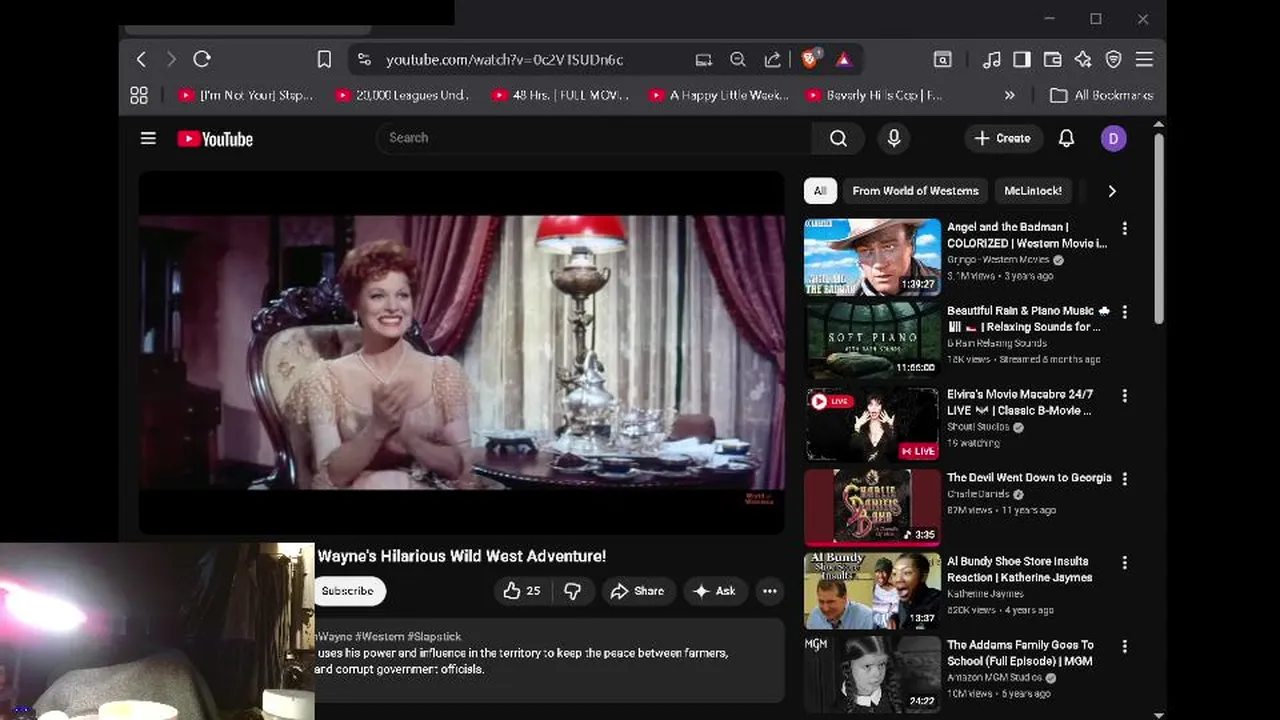Click the #Western hashtag

[379, 637]
